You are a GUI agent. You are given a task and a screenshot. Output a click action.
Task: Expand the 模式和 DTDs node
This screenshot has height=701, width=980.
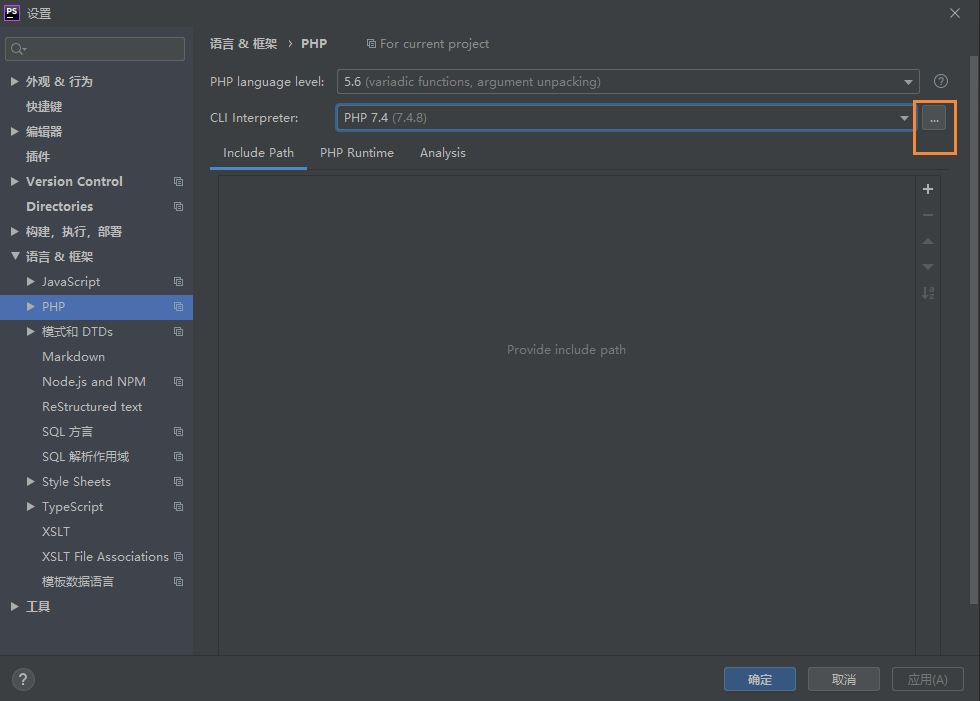(31, 332)
